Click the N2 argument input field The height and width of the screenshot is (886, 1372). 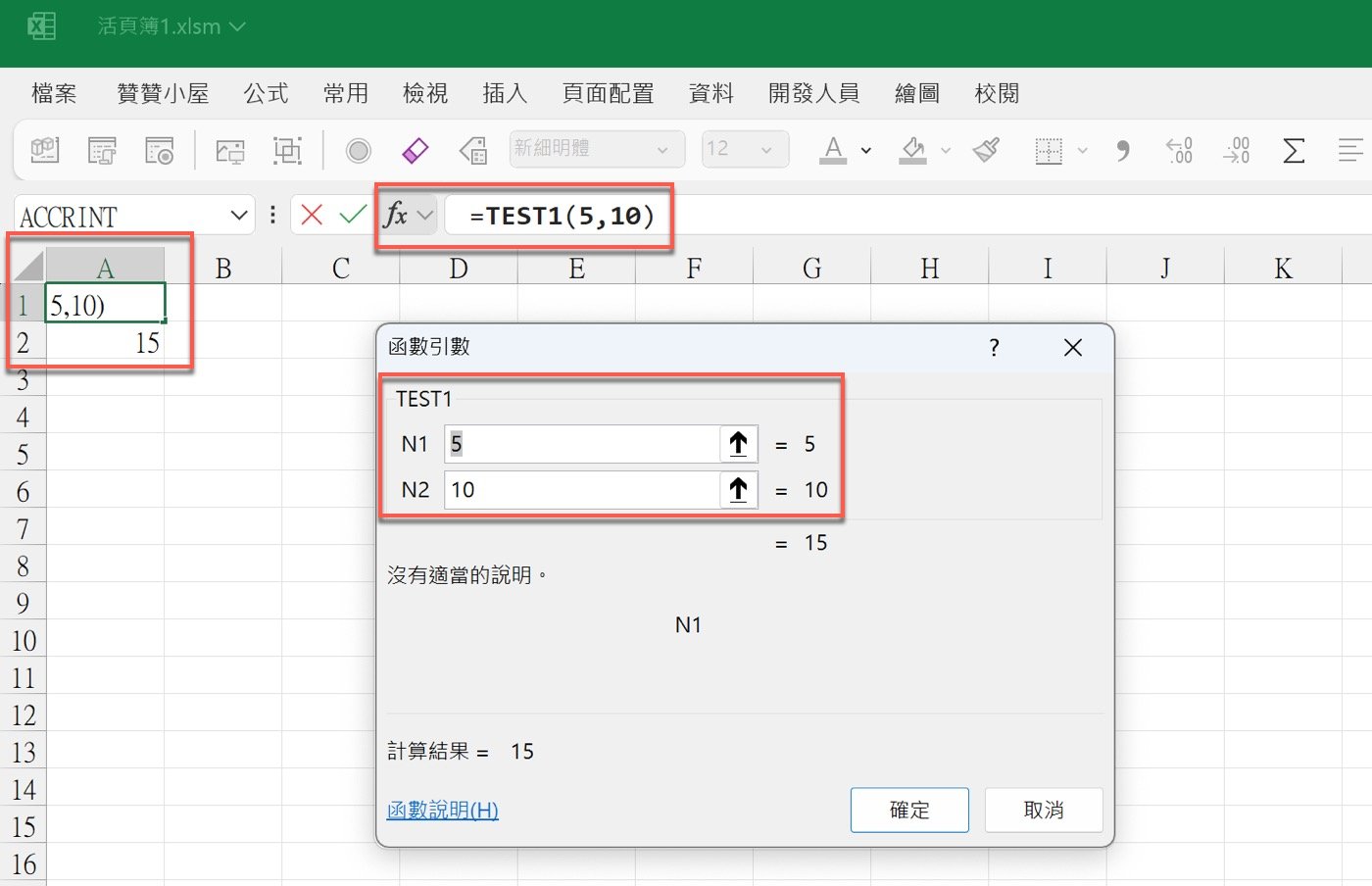tap(582, 489)
